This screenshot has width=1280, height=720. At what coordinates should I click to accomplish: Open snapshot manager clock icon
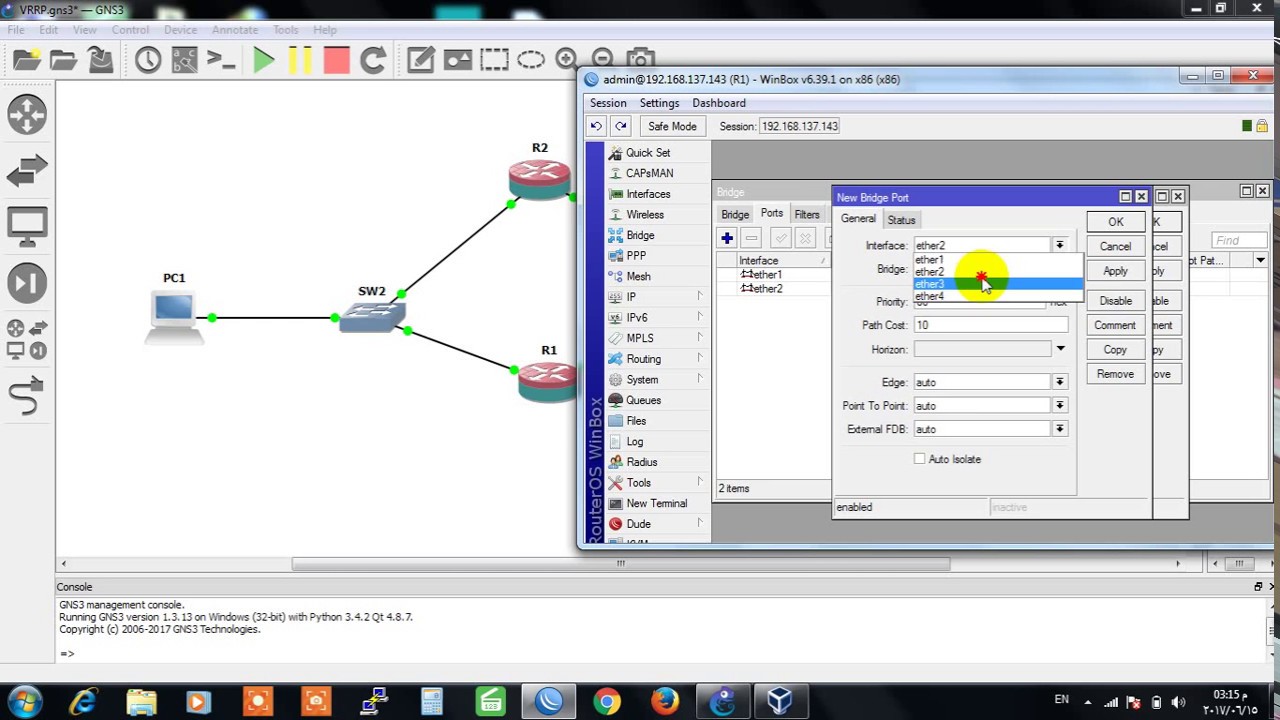point(148,60)
